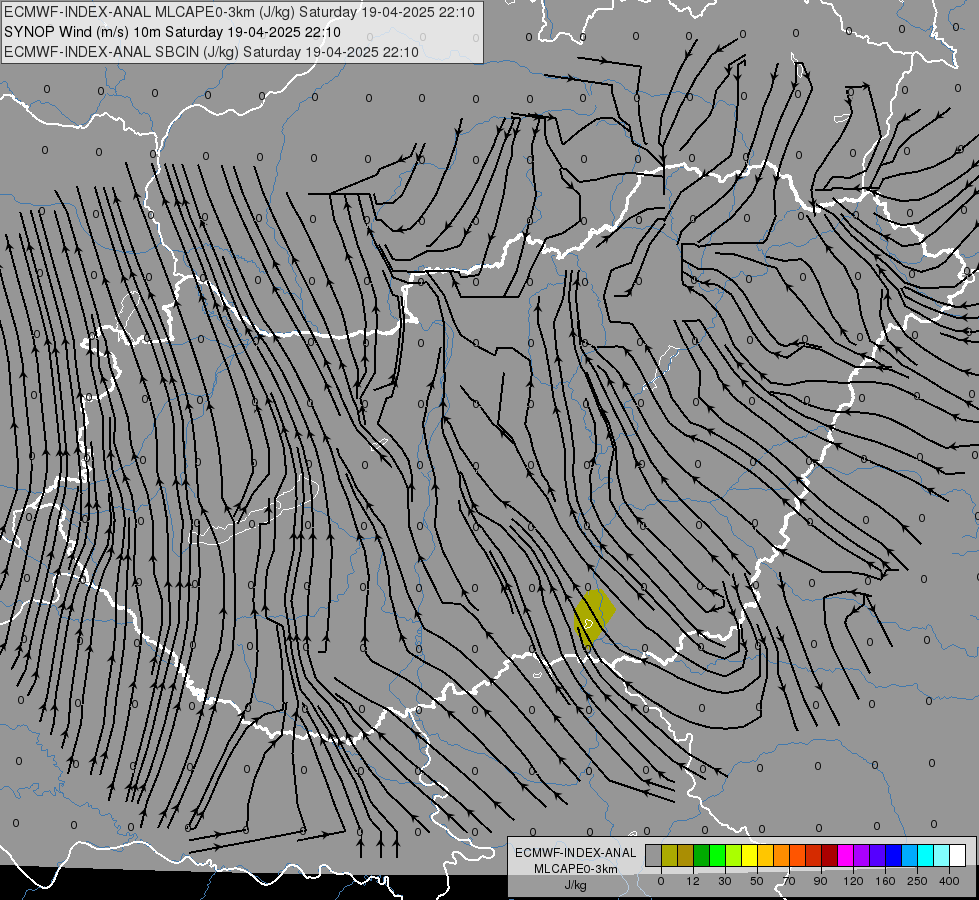Click the magenta legend swatch
The width and height of the screenshot is (979, 900).
coord(846,855)
